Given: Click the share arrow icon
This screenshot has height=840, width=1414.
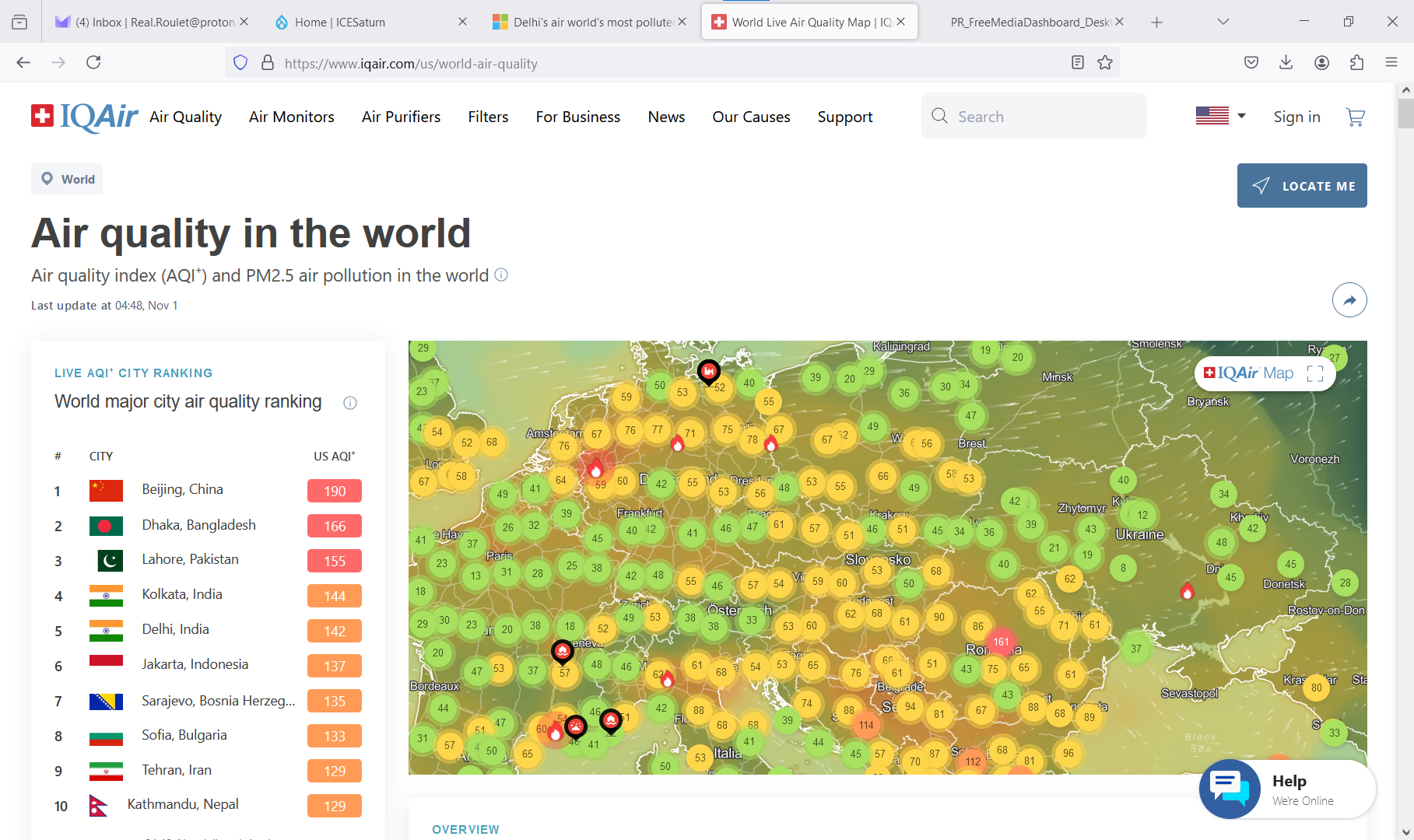Looking at the screenshot, I should 1349,300.
